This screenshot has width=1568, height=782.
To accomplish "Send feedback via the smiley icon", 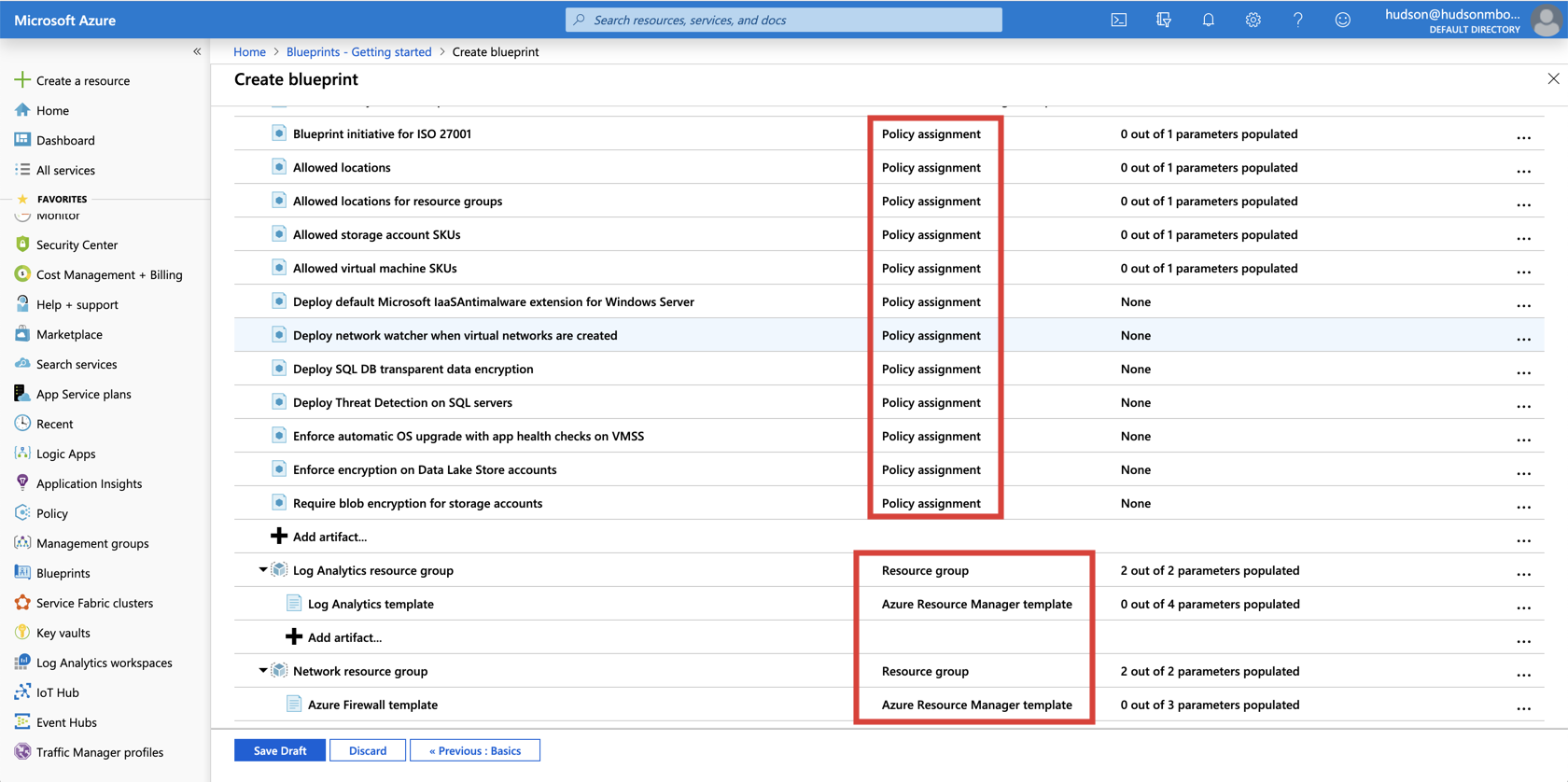I will click(1342, 20).
